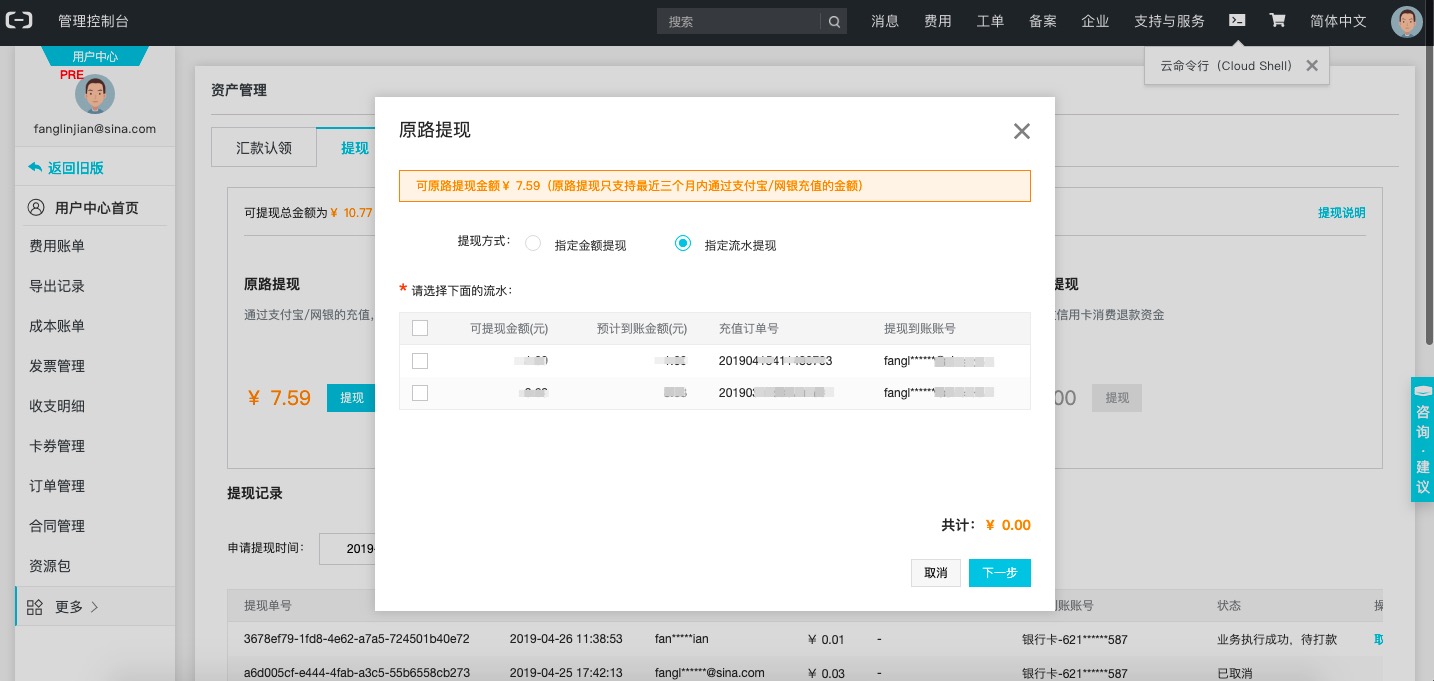The image size is (1434, 681).
Task: Click the blue 提现 button beside ¥7.59
Action: coord(351,398)
